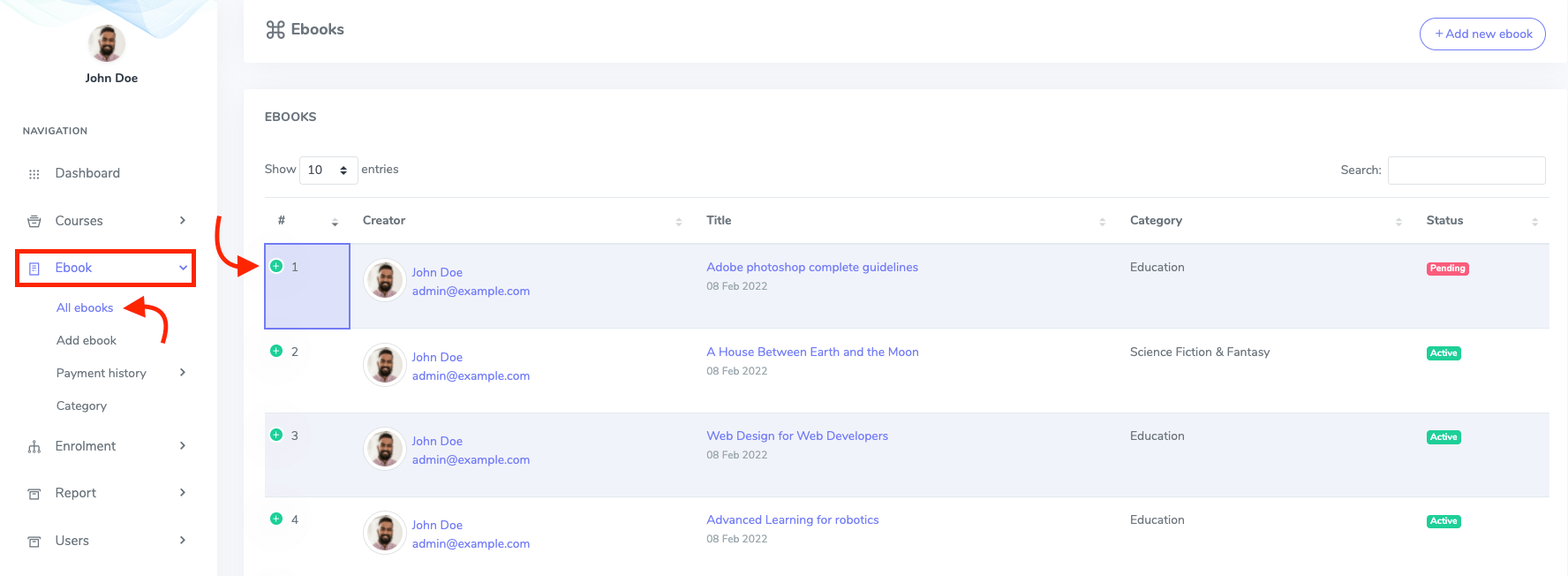Open All ebooks in sidebar submenu
The image size is (1568, 576).
coord(85,307)
